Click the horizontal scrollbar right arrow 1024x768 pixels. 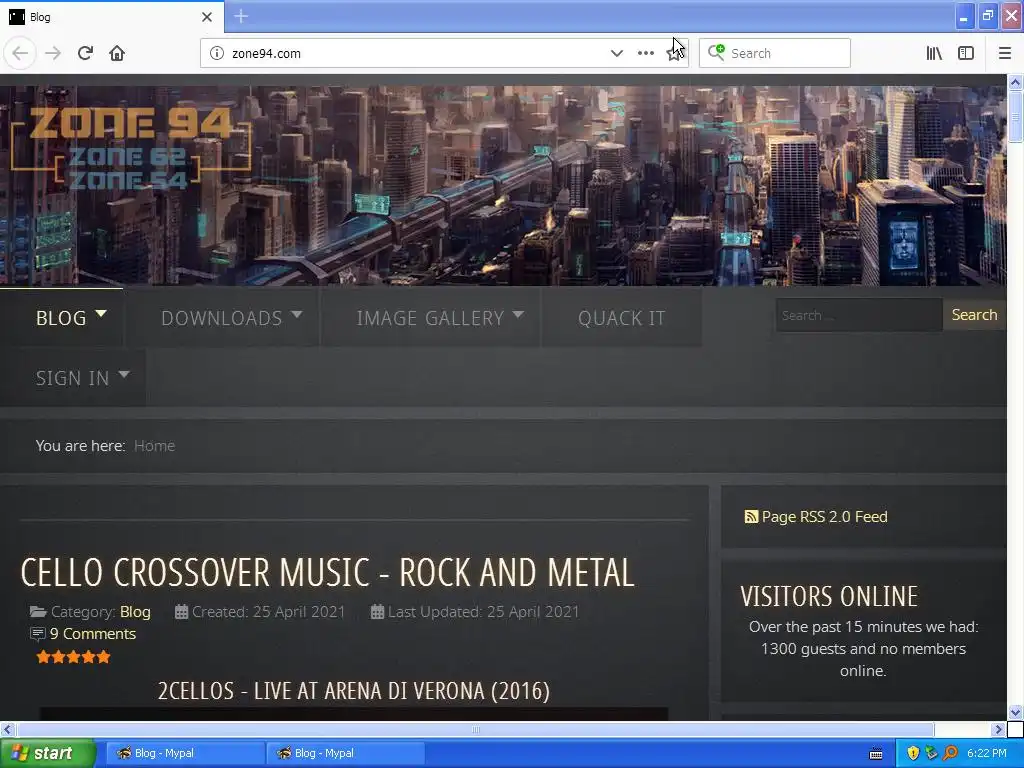(999, 729)
